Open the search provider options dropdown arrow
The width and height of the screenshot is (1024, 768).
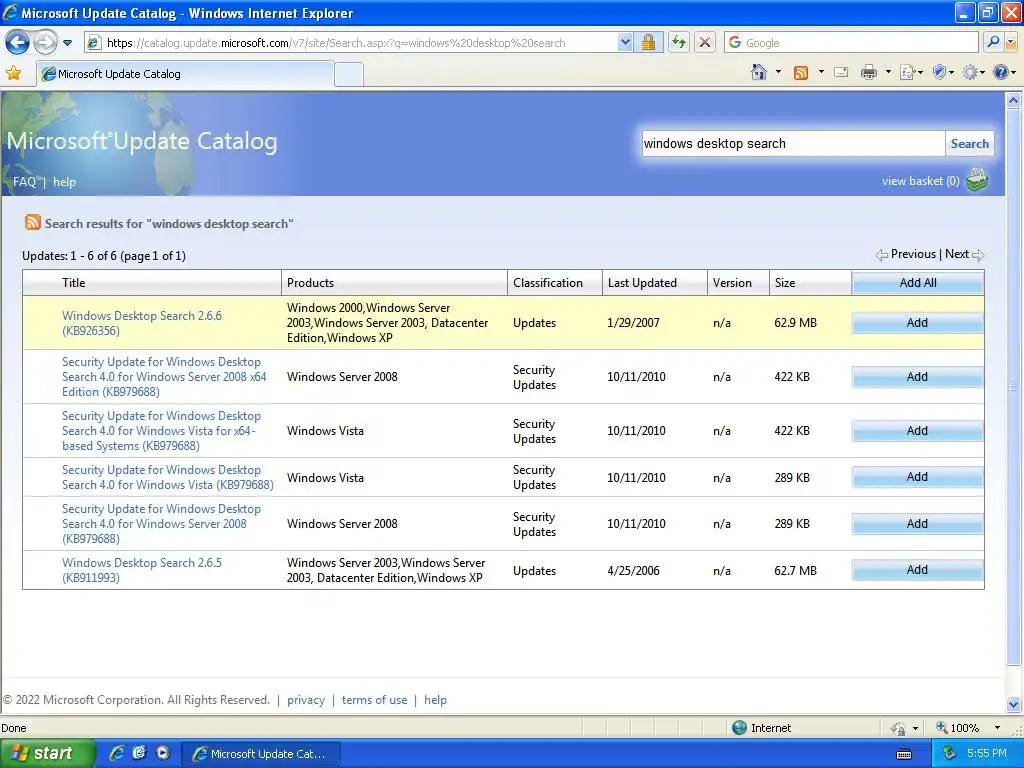point(1010,43)
